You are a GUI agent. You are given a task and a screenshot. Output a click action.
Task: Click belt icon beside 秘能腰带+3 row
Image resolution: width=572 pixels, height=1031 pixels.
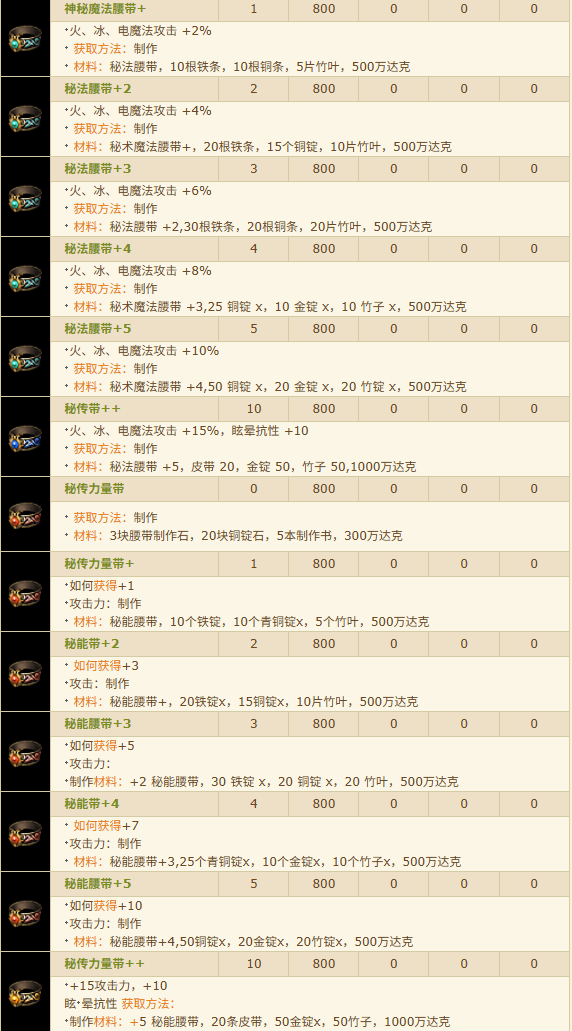click(25, 754)
